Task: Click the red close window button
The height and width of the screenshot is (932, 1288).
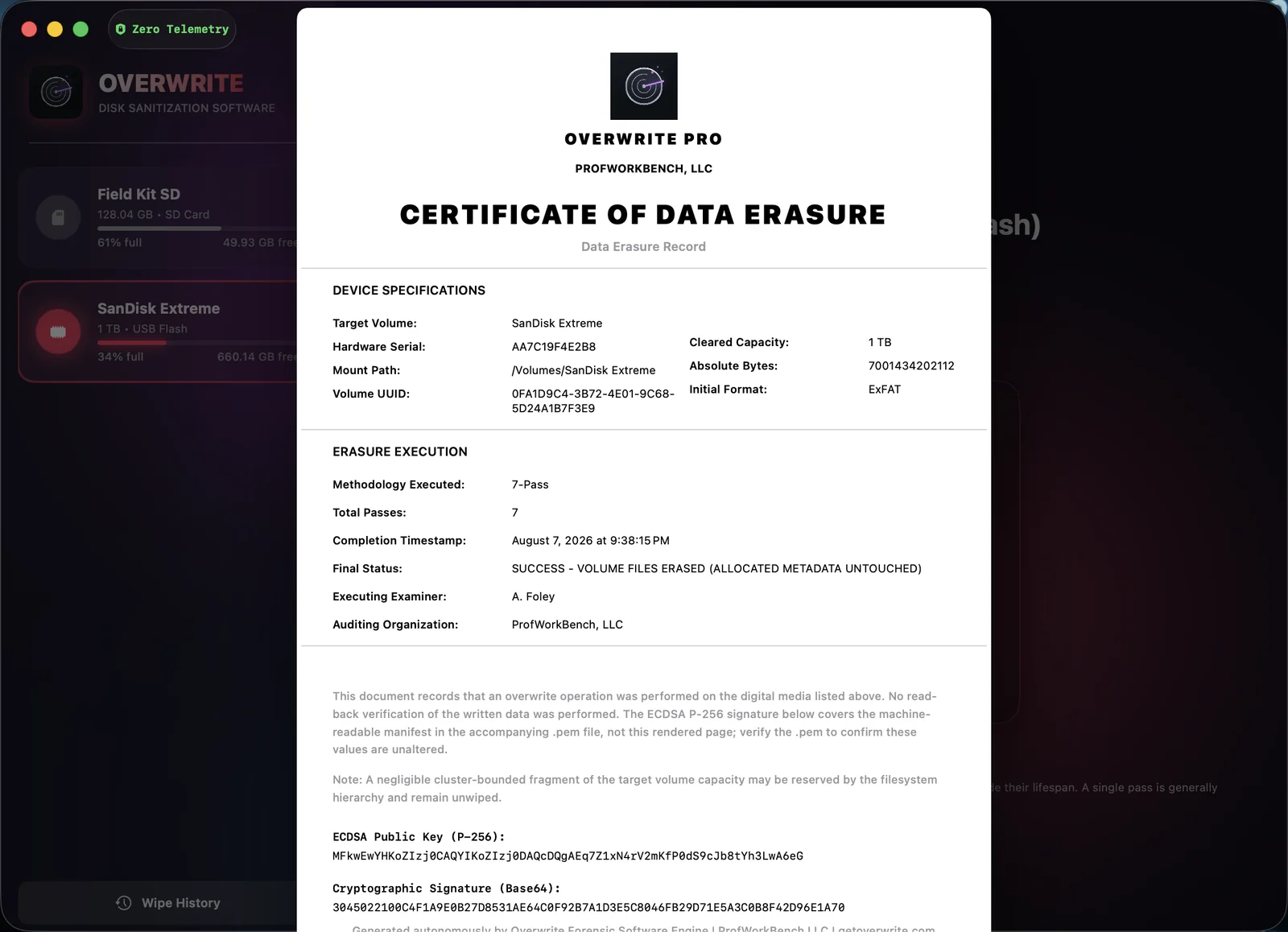Action: pyautogui.click(x=29, y=29)
